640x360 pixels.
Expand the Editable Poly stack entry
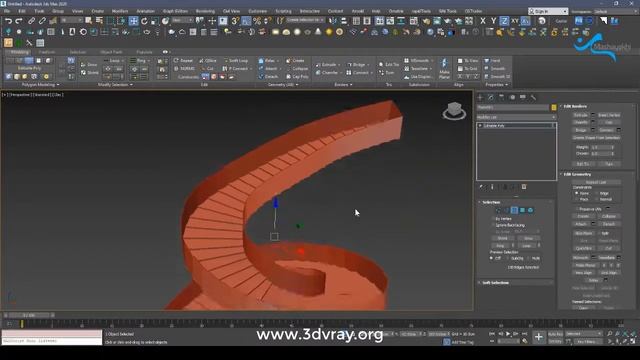(480, 126)
